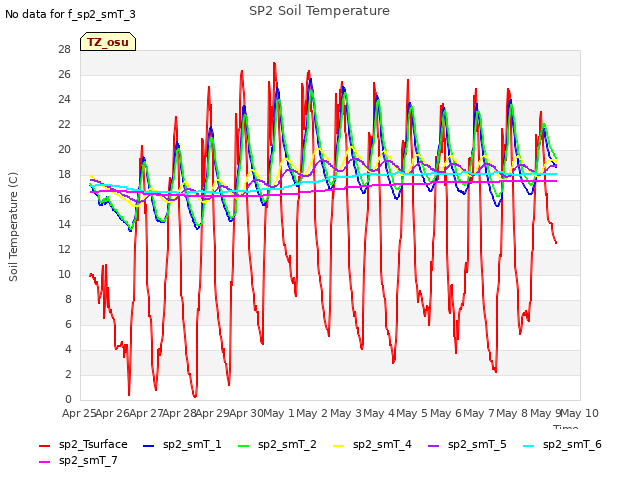
Task: Click the sp2_smT_6 legend entry
Action: [x=562, y=444]
